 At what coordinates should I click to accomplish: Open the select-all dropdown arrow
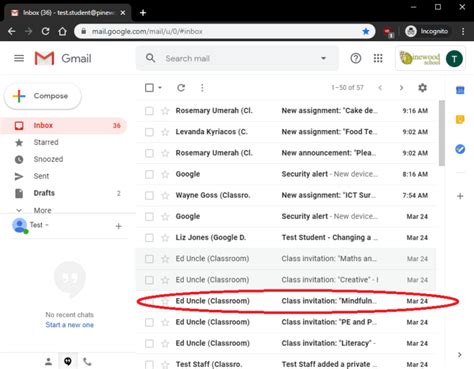click(x=160, y=88)
